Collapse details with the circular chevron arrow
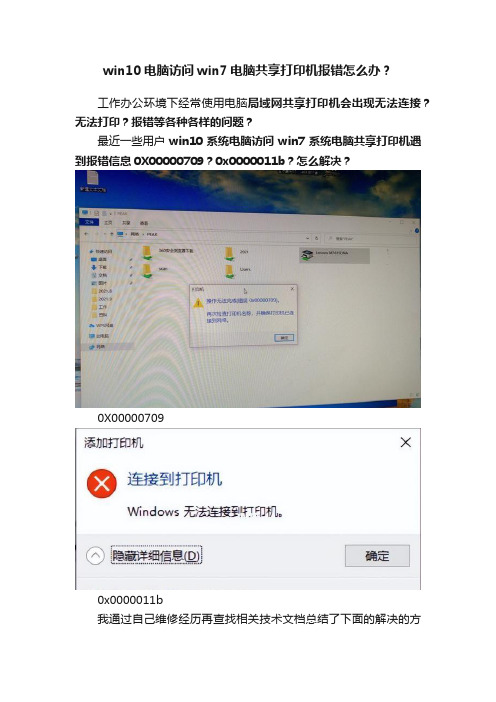Image resolution: width=496 pixels, height=702 pixels. pos(95,556)
